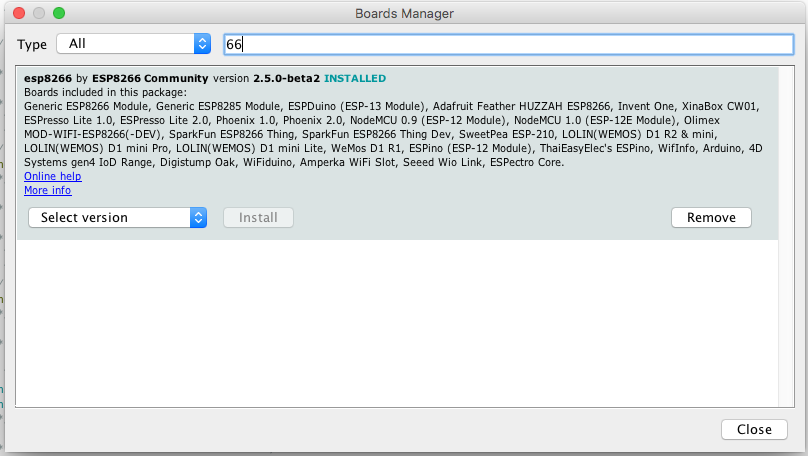Close the Boards Manager with Close button
The width and height of the screenshot is (808, 456).
[754, 429]
